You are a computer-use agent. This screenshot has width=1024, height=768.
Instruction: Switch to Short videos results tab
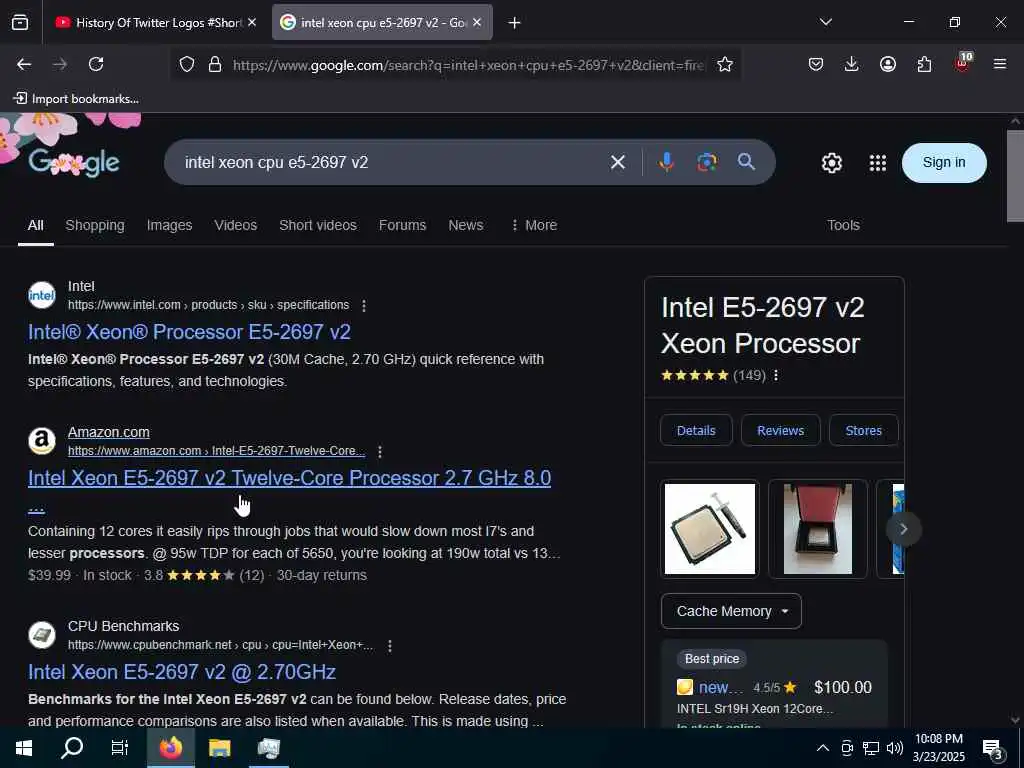point(318,225)
